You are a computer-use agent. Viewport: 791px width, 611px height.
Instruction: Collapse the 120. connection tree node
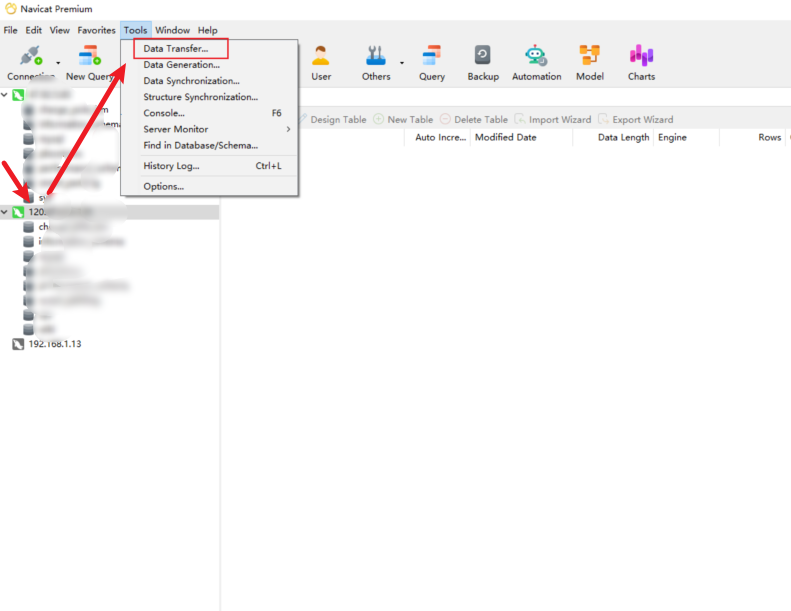point(5,212)
